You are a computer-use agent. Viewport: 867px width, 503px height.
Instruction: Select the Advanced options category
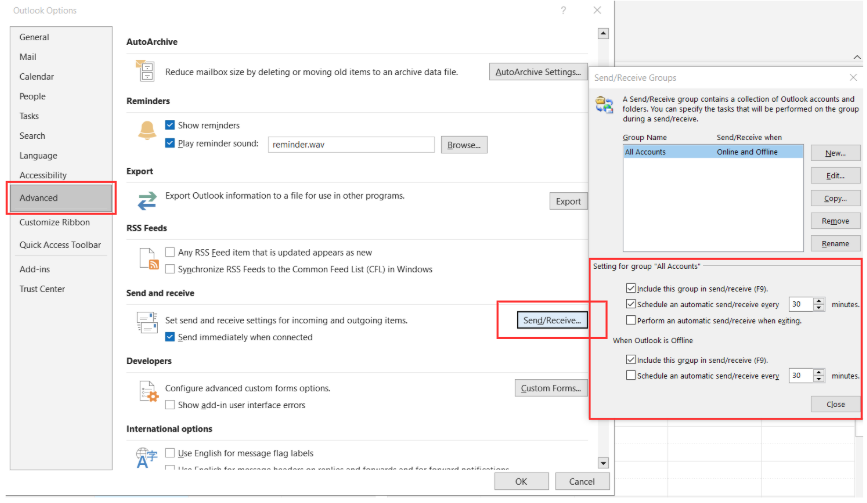[61, 198]
